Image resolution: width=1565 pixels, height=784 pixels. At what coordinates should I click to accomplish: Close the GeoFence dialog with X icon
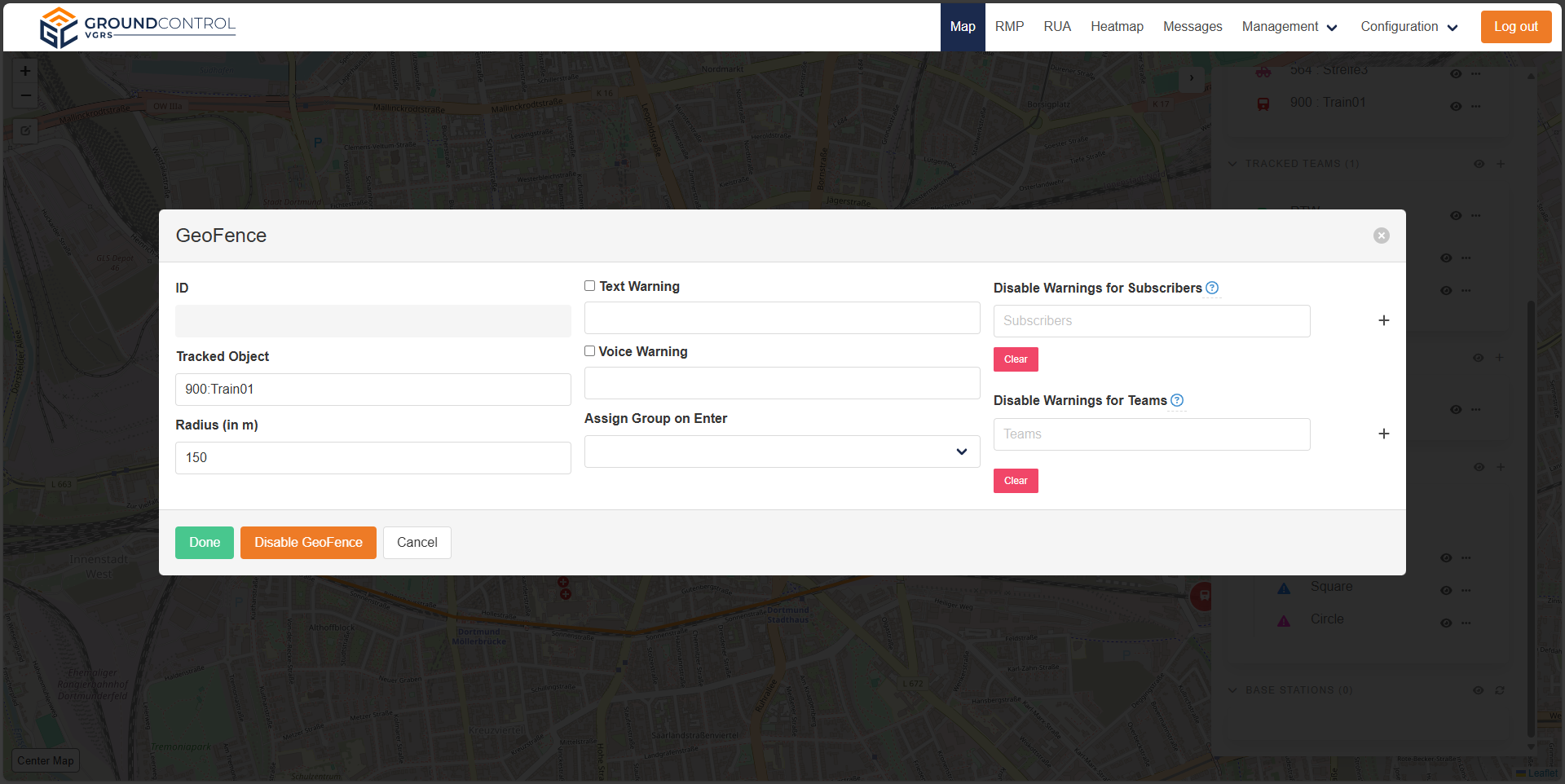(x=1381, y=236)
